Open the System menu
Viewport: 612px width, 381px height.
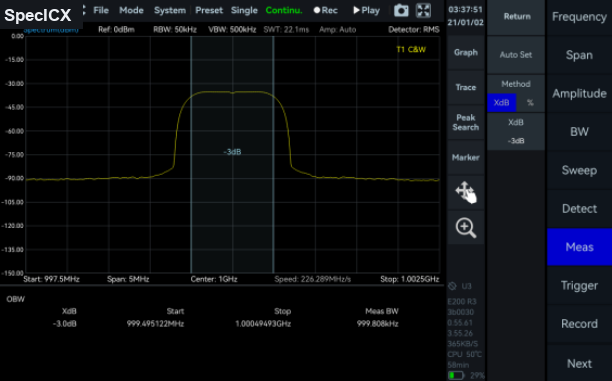point(170,11)
